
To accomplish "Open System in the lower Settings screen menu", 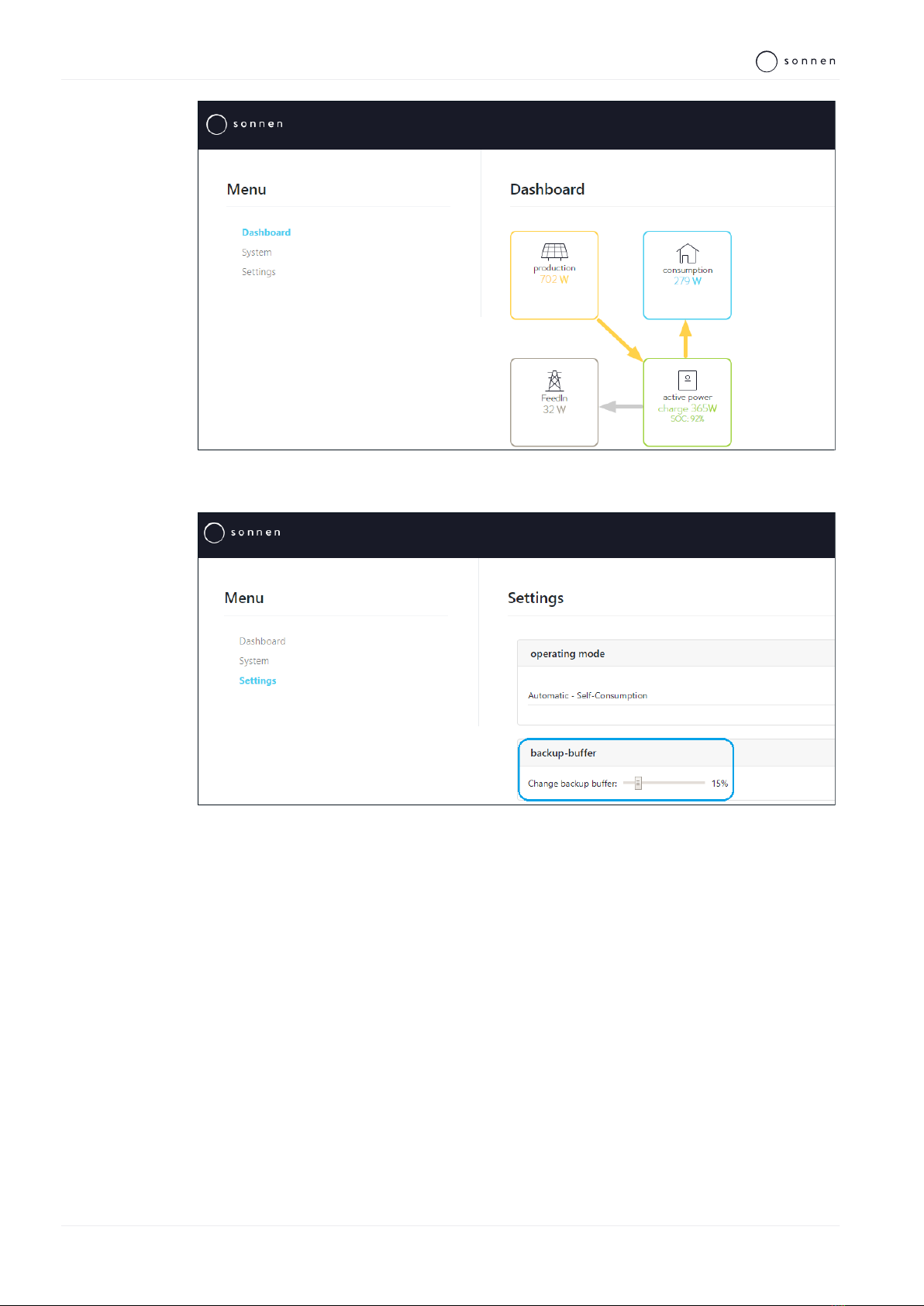I will [253, 661].
